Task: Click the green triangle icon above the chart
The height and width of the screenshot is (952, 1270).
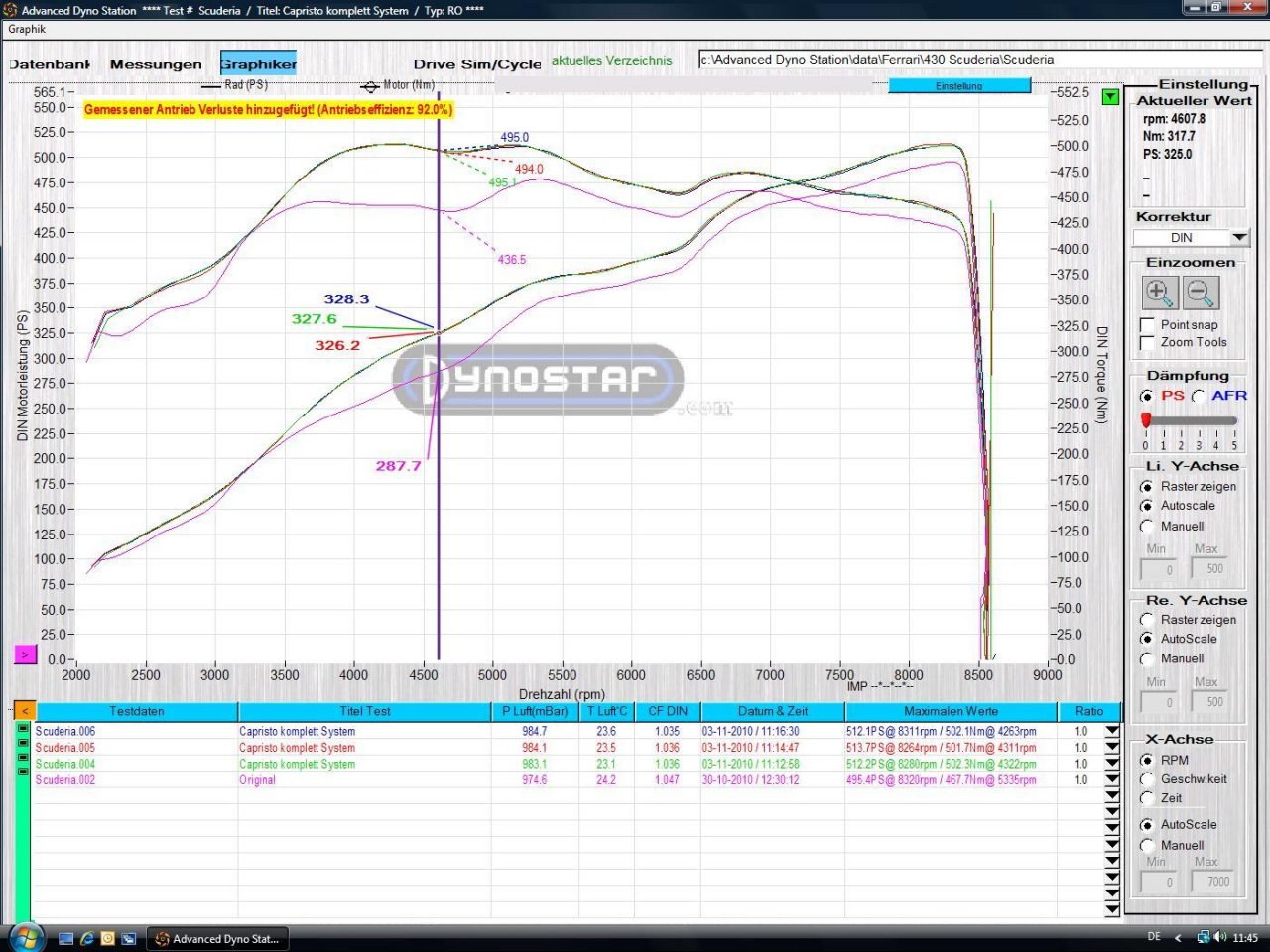Action: (1110, 97)
